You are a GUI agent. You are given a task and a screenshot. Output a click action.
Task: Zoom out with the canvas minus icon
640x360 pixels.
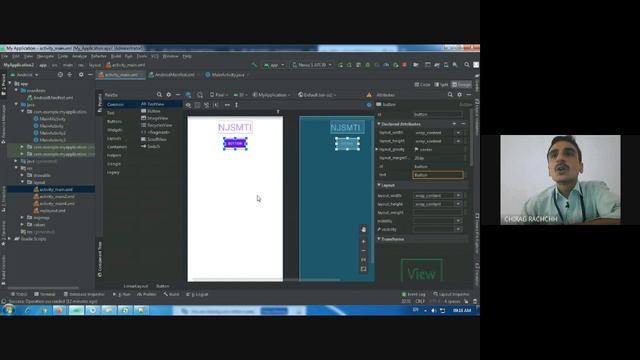364,251
